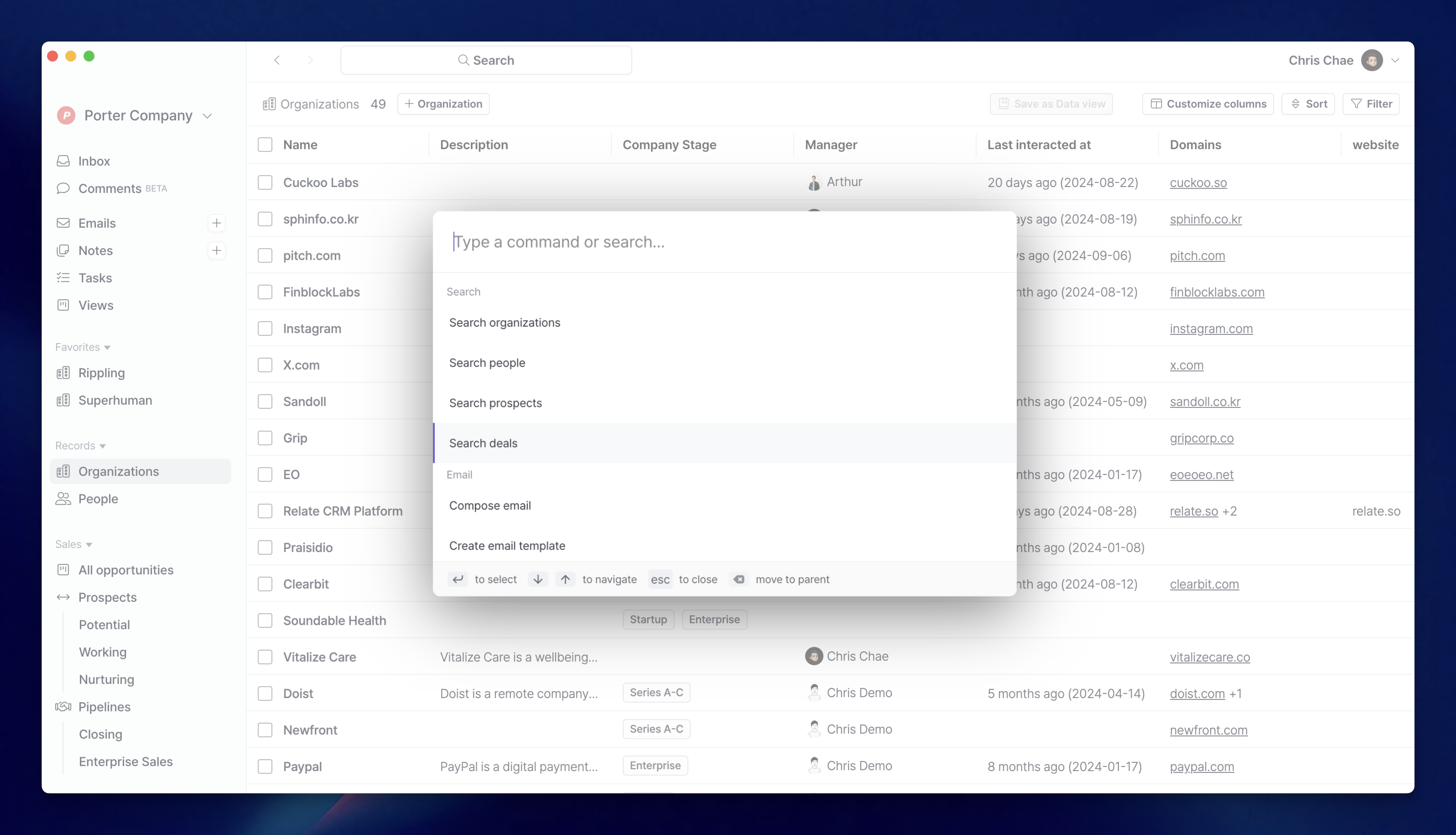Click the Tasks checklist icon
Screen dimensions: 1456x835
[63, 278]
